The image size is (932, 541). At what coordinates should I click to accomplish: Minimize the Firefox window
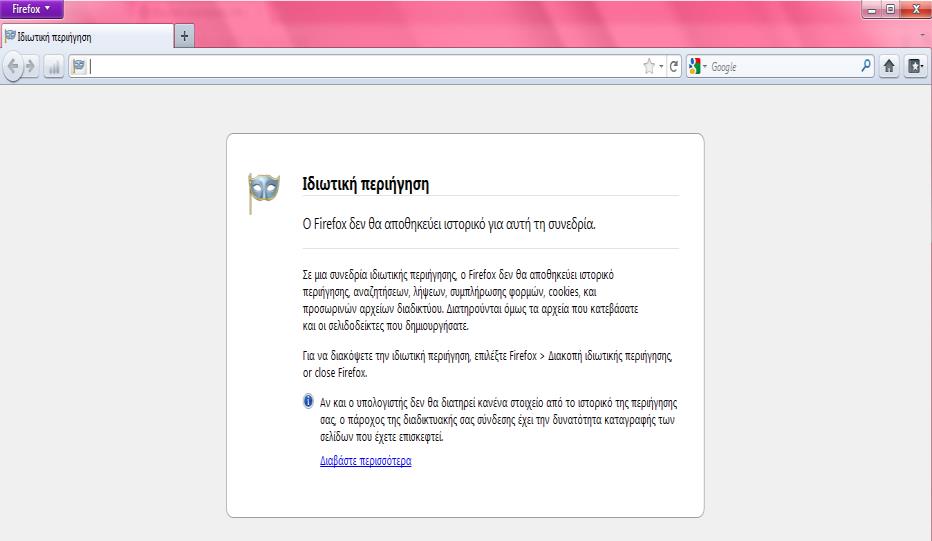[871, 10]
